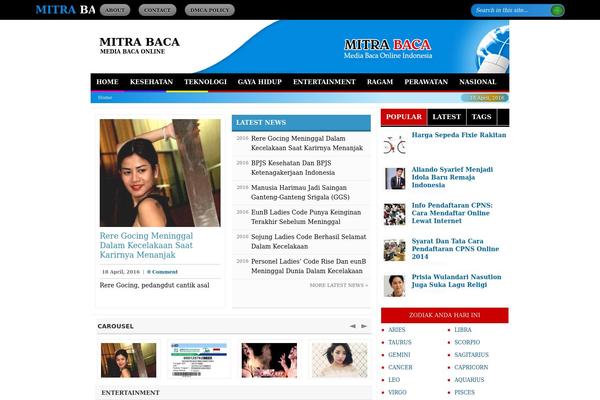Screen dimensions: 600x400
Task: Click More Latest News link
Action: [339, 285]
